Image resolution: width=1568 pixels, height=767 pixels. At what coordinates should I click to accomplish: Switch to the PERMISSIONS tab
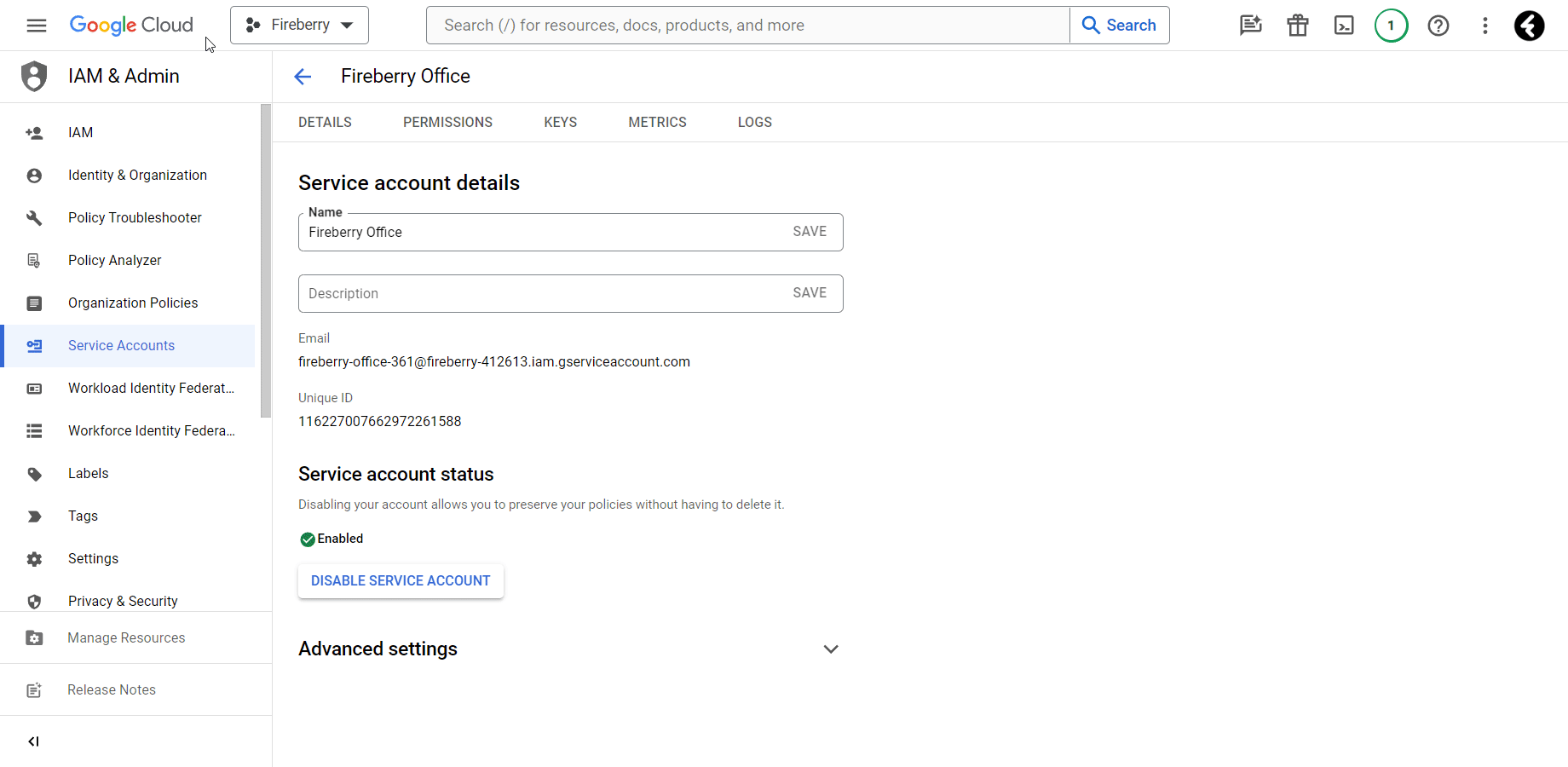447,122
